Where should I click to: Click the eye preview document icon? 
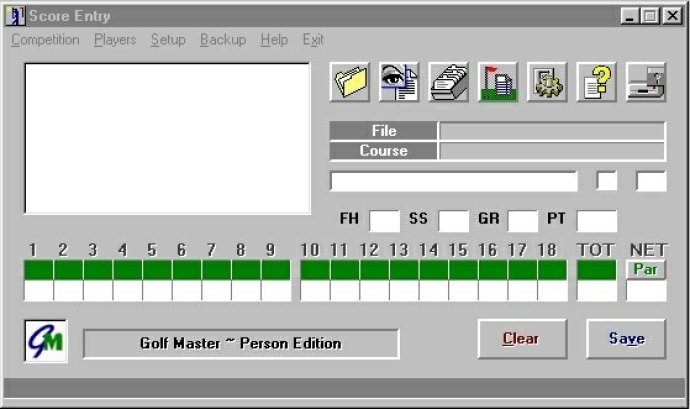tap(399, 82)
